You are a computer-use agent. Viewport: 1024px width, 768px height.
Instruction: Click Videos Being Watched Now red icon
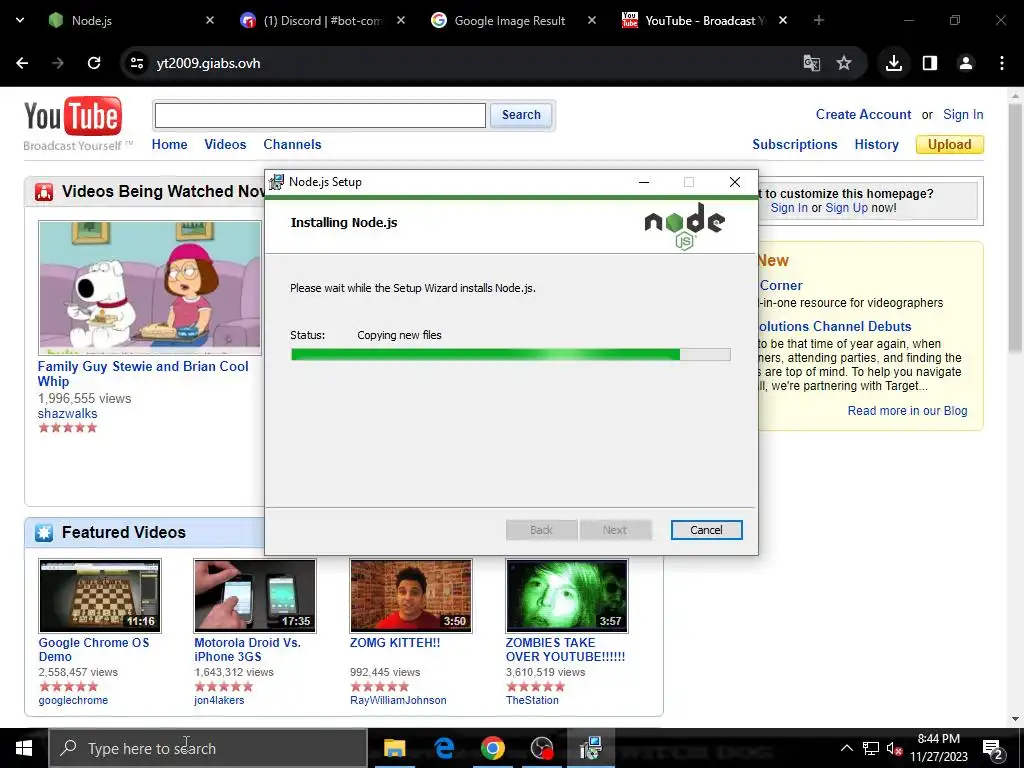pos(44,192)
